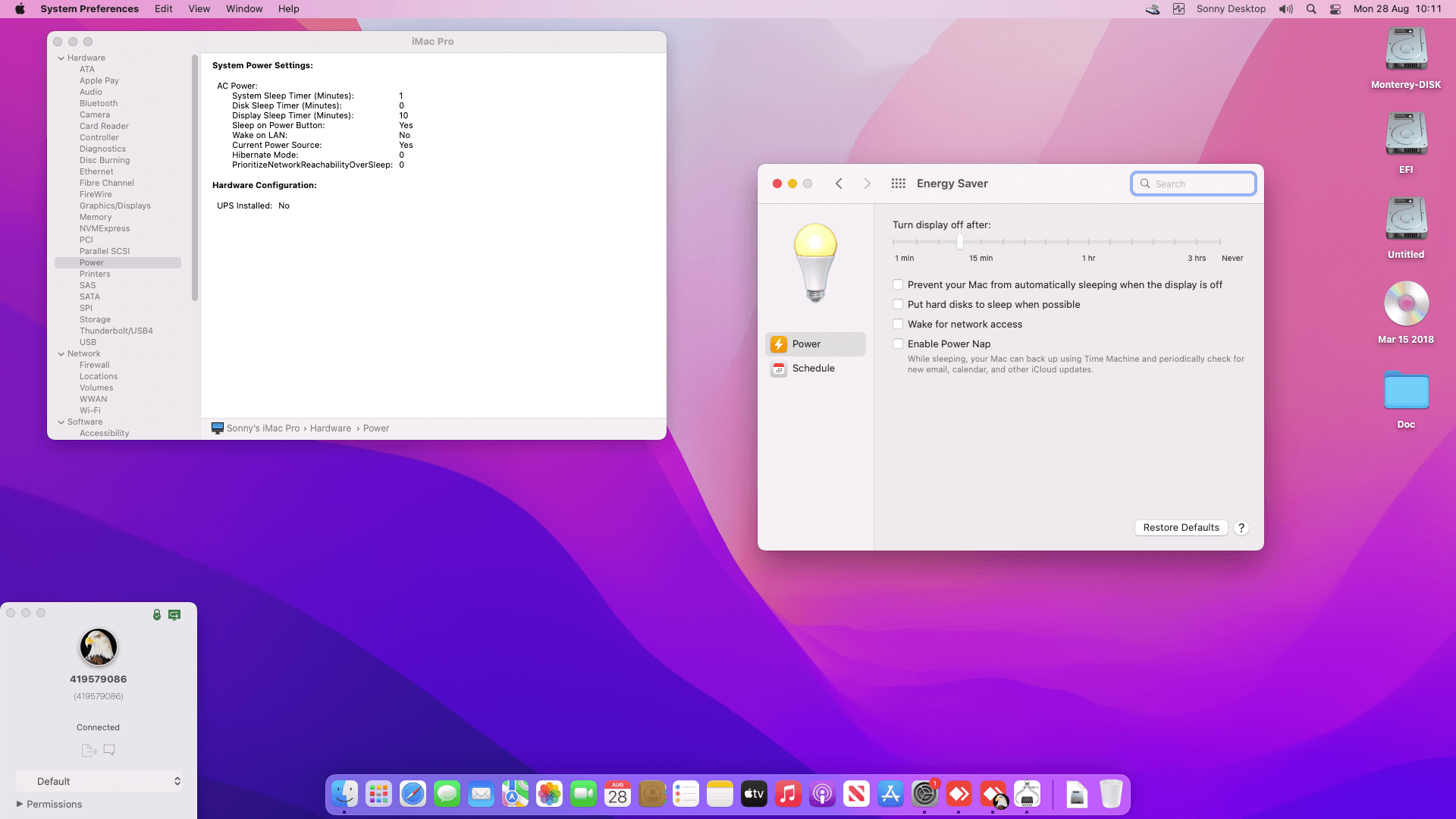Select the Schedule pane icon
The image size is (1456, 819).
[779, 369]
